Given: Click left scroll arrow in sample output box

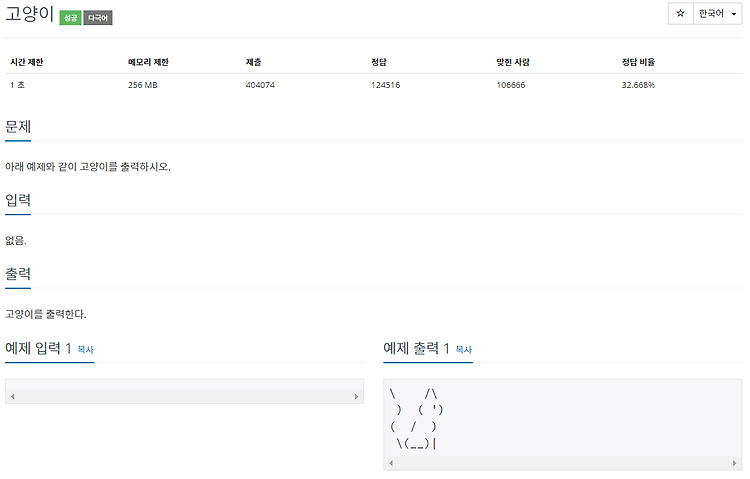Looking at the screenshot, I should [x=391, y=463].
